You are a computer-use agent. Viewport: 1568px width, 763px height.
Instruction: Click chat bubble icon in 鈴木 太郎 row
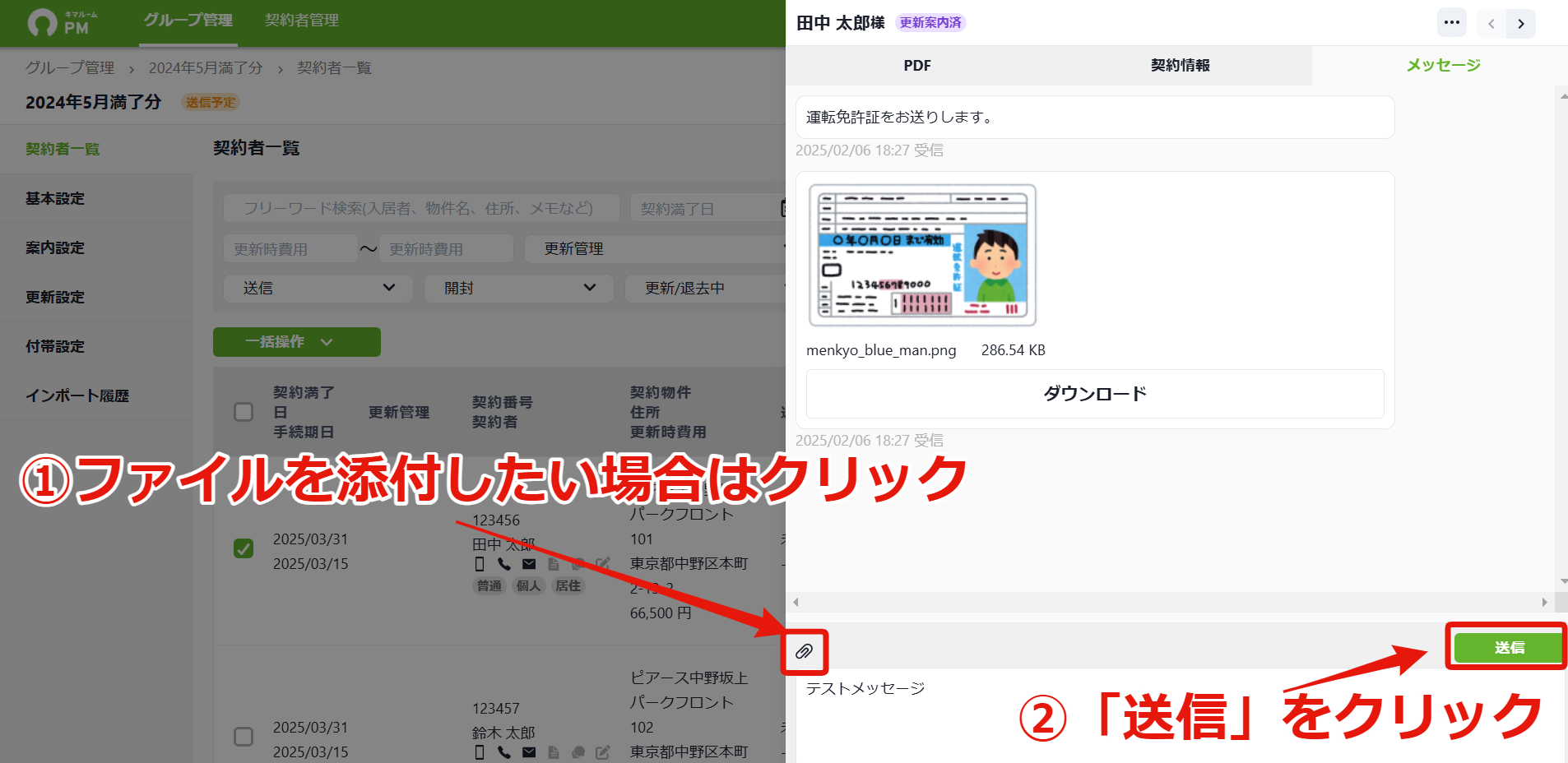coord(578,752)
